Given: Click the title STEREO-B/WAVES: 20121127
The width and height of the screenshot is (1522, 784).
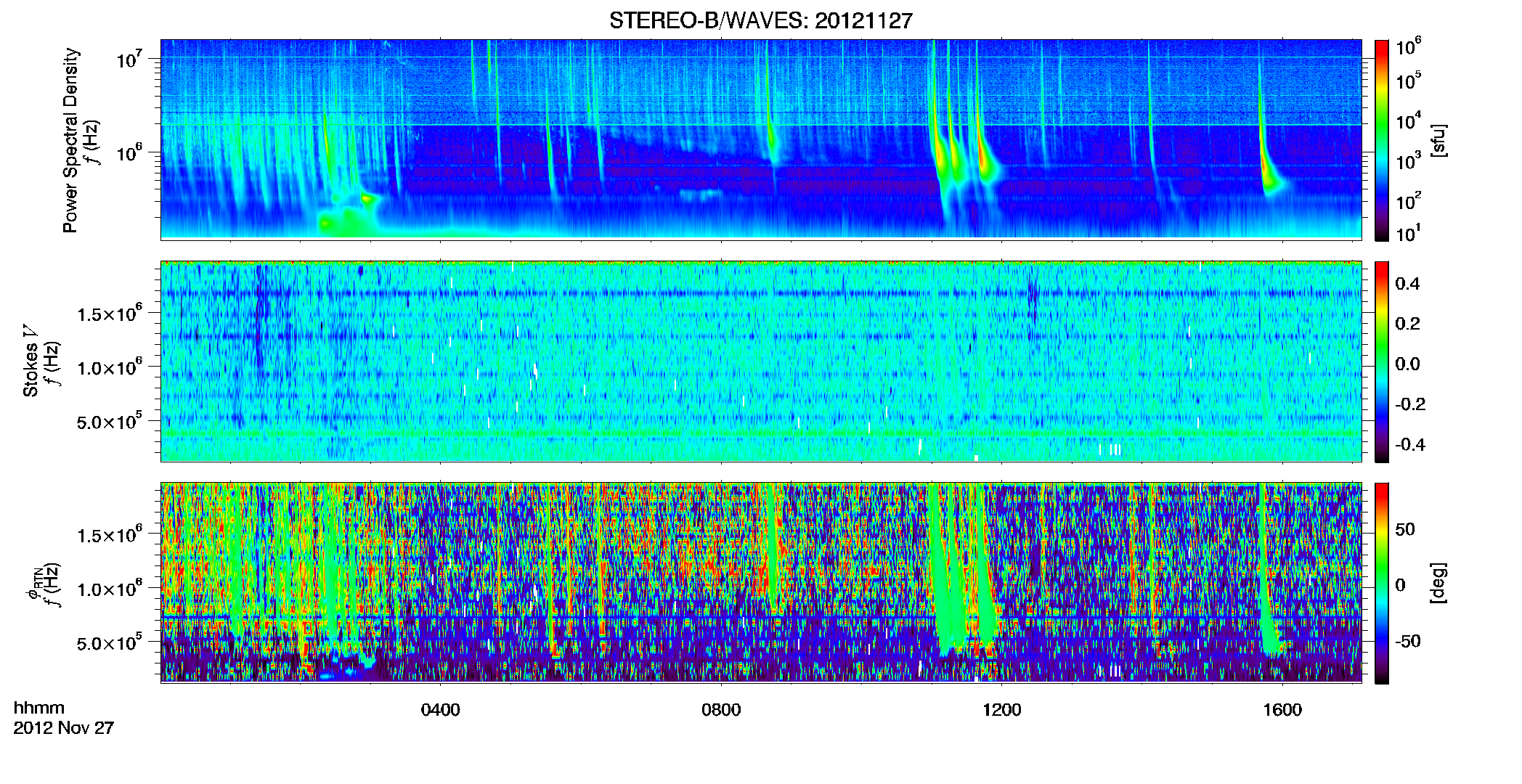Looking at the screenshot, I should pyautogui.click(x=760, y=20).
